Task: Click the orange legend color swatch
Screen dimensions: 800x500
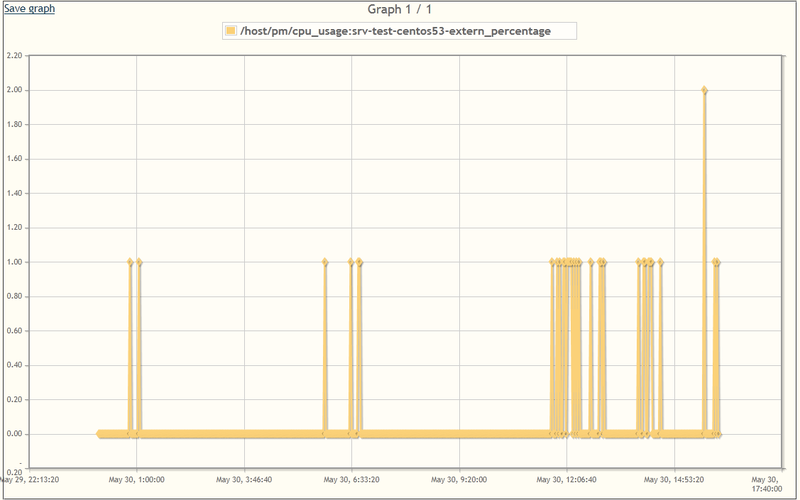Action: coord(231,31)
